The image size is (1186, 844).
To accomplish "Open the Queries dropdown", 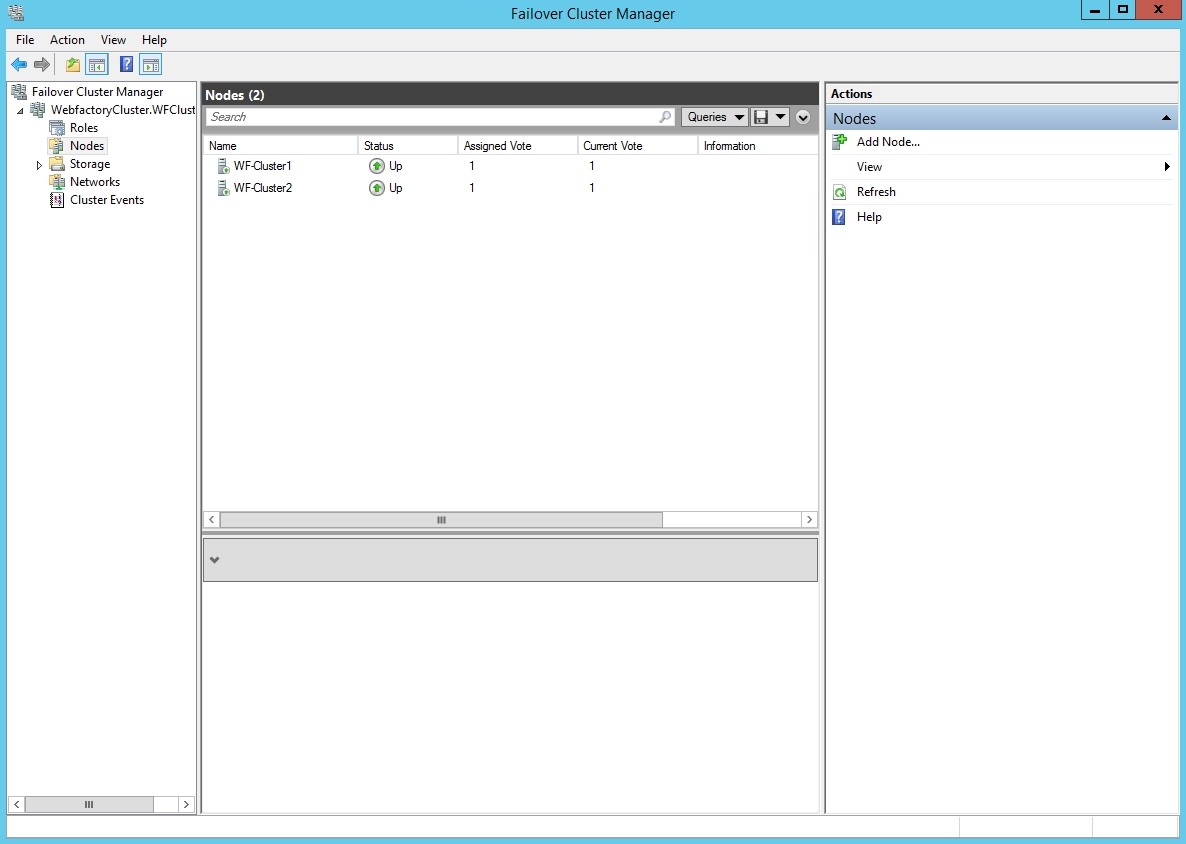I will click(716, 117).
